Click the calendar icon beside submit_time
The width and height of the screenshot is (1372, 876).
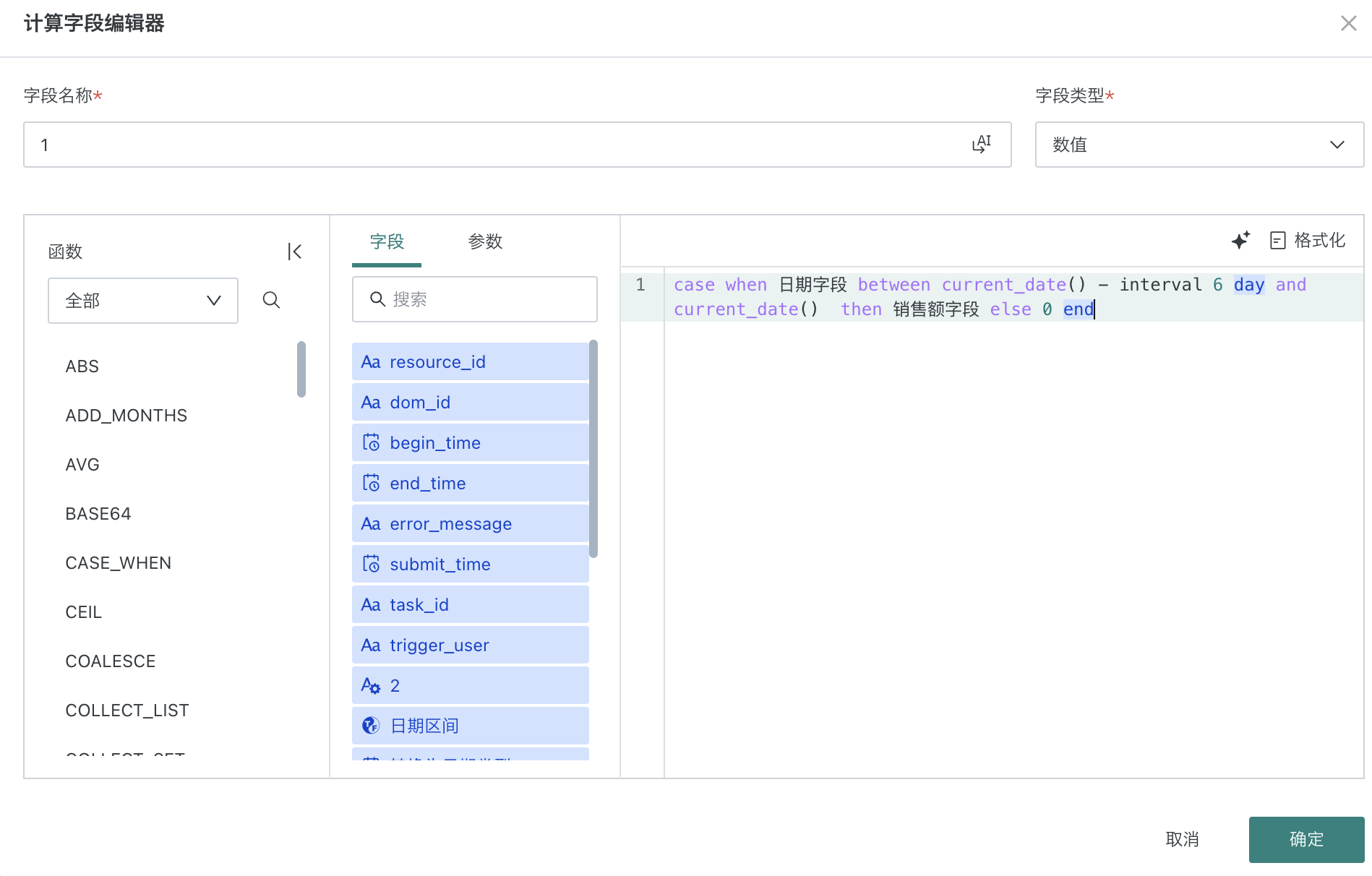click(x=371, y=563)
